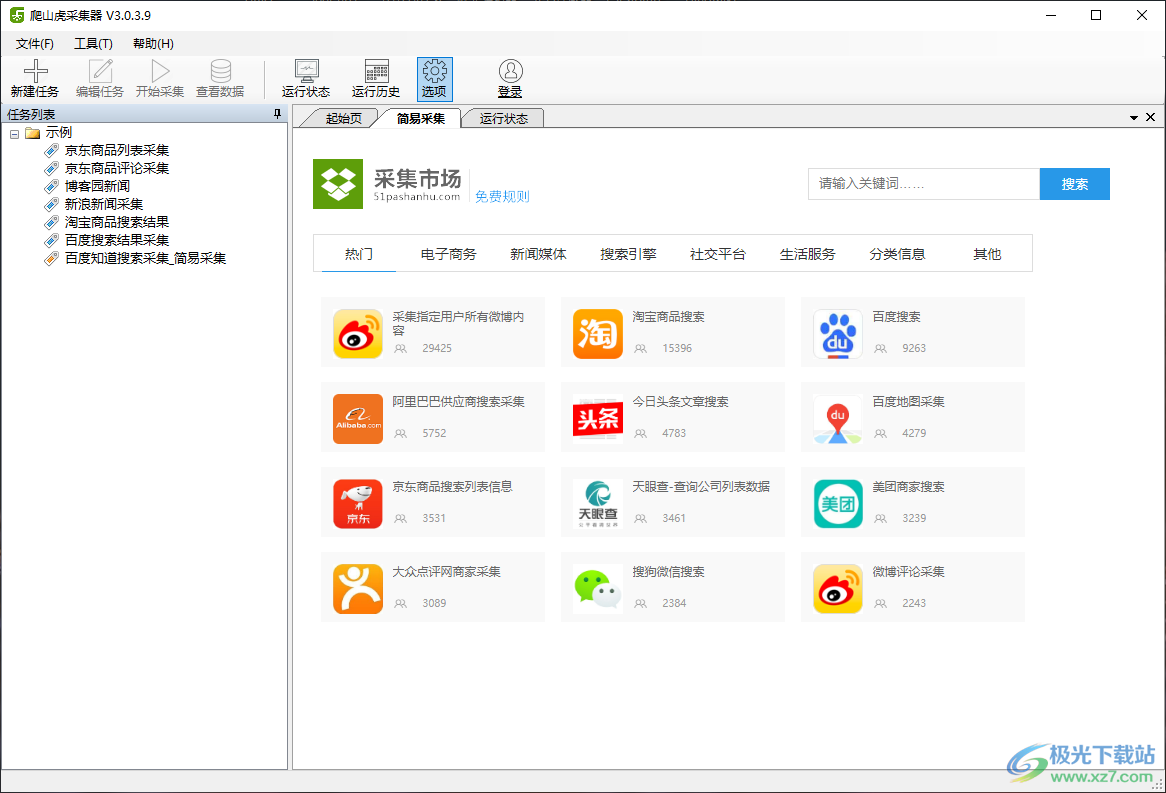Click the 51pashanhu.com text under 采集市场
This screenshot has height=793, width=1166.
[x=416, y=197]
